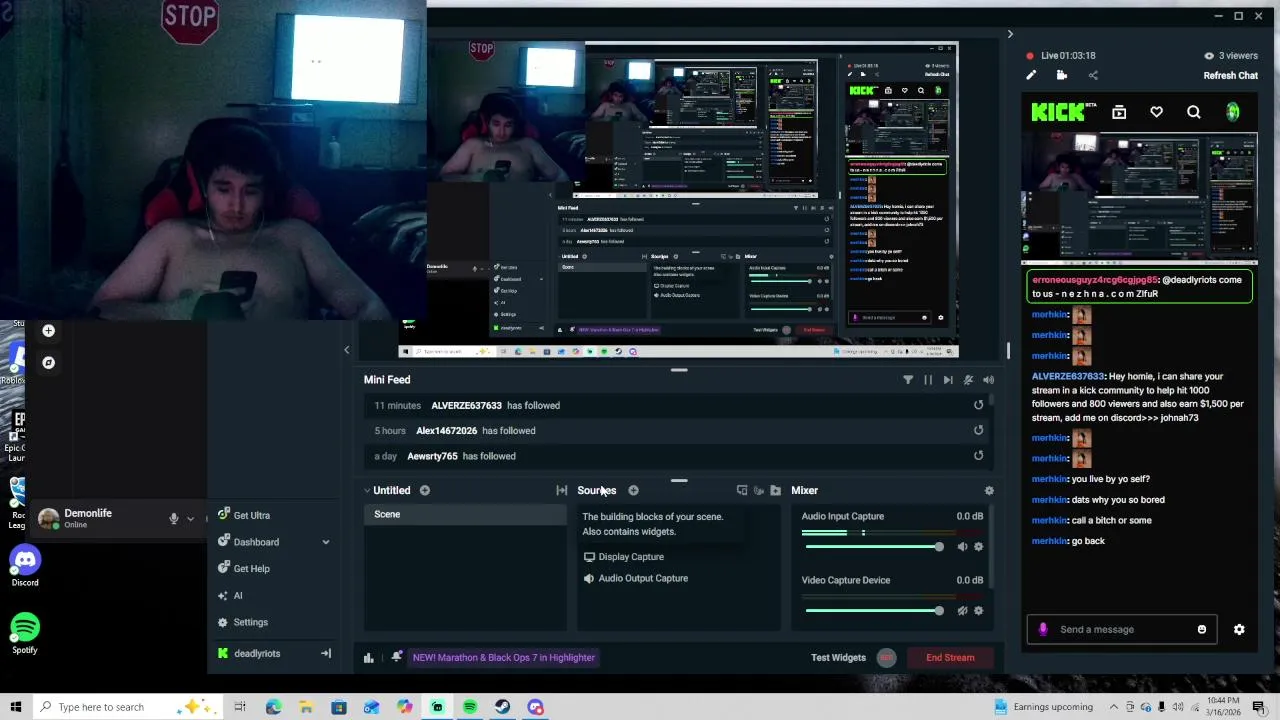
Task: Click the End Stream button
Action: tap(950, 657)
